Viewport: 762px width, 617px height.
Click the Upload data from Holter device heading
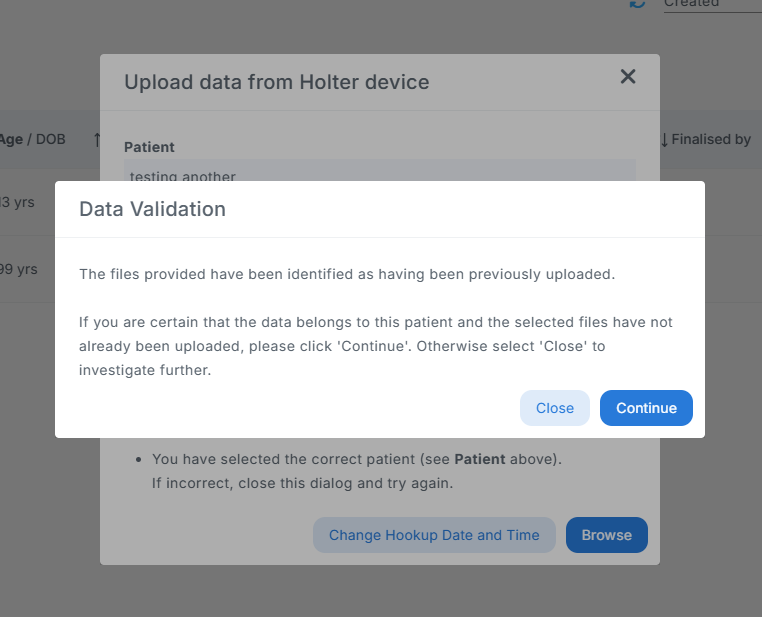pyautogui.click(x=277, y=82)
